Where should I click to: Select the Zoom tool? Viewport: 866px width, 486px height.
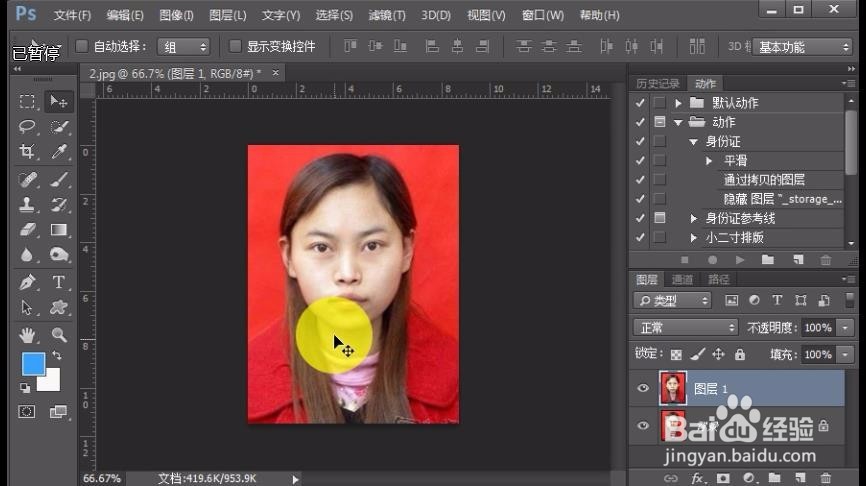pos(59,335)
